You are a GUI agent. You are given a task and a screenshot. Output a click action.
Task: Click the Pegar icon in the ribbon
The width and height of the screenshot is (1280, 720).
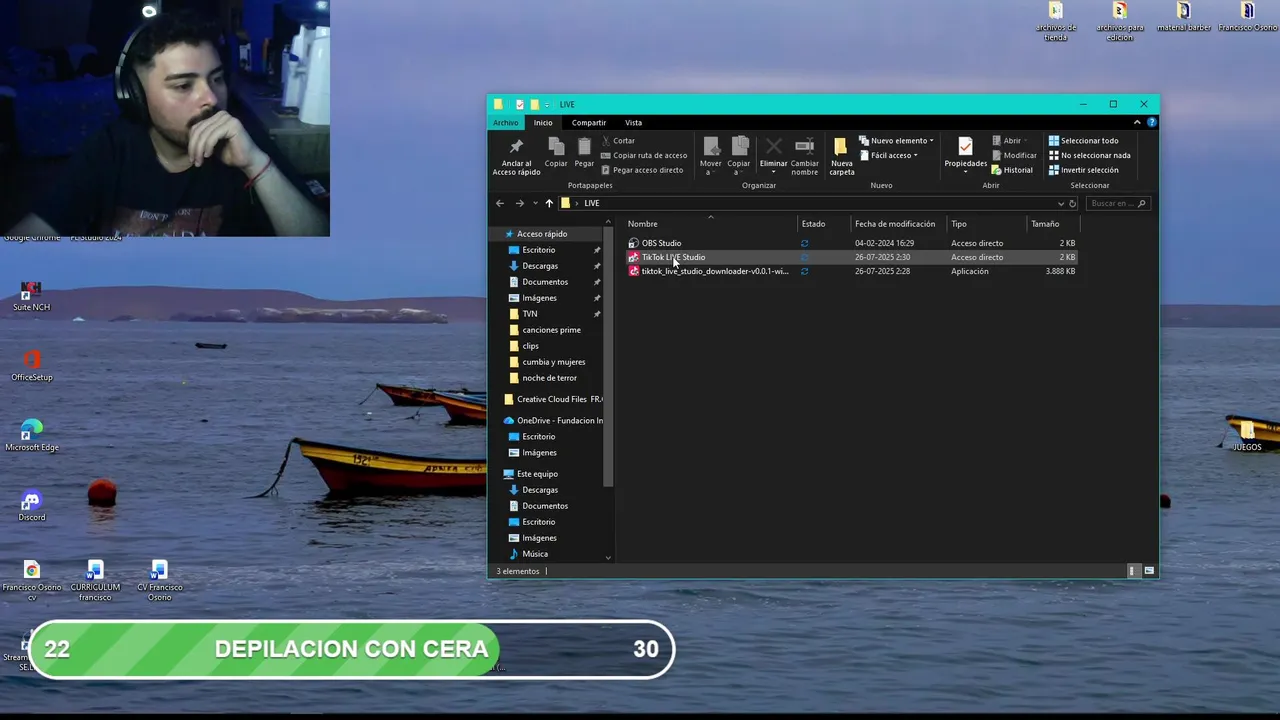[584, 146]
